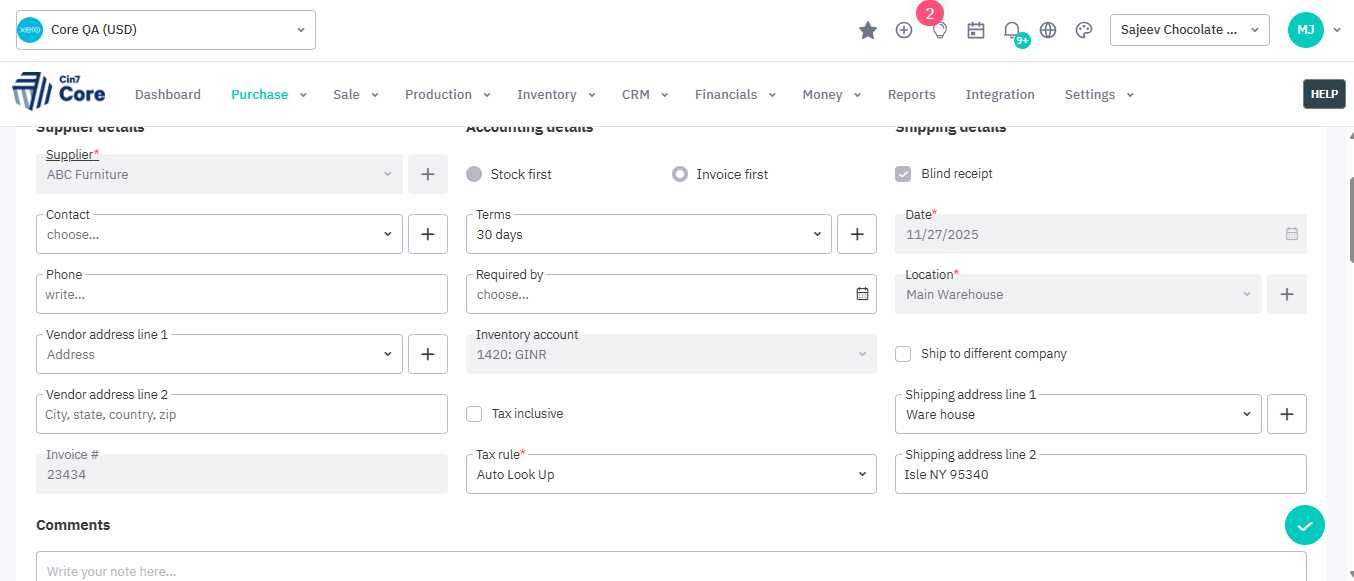Enable the Tax inclusive checkbox
This screenshot has height=581, width=1354.
point(475,414)
